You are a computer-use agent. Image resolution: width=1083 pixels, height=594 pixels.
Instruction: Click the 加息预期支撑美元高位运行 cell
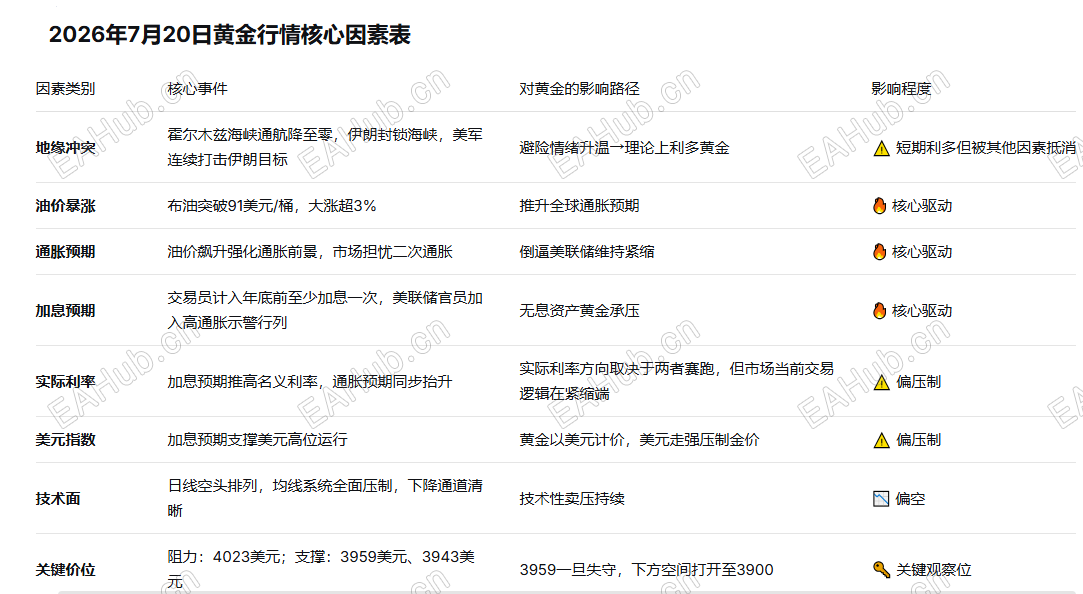[257, 440]
